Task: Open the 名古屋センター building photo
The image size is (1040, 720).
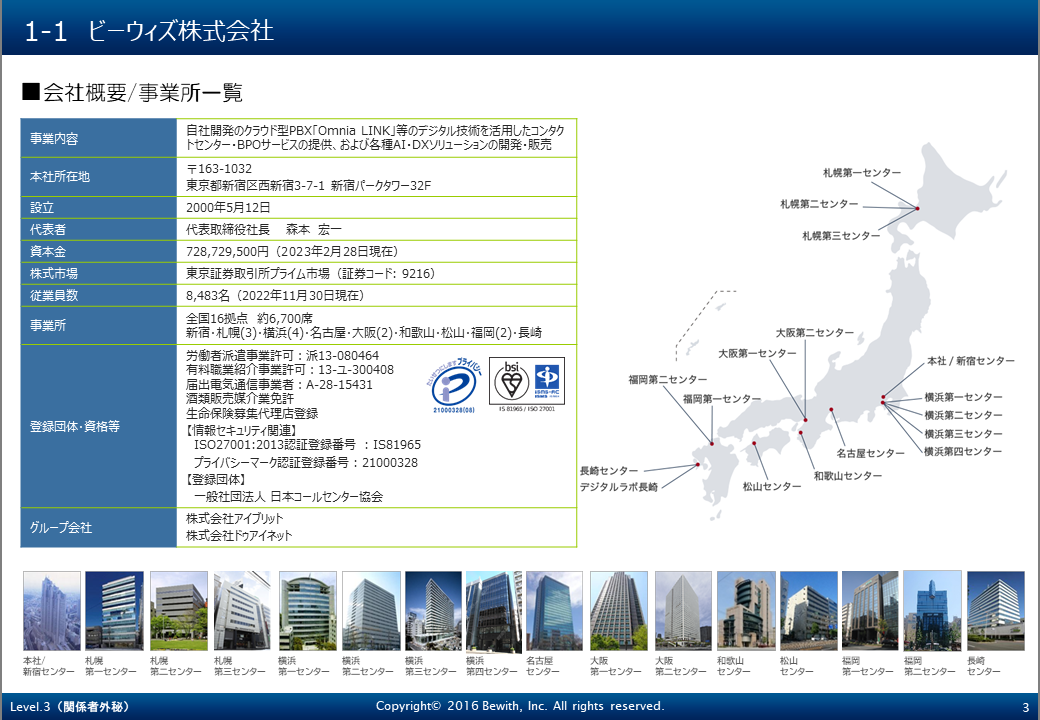Action: pos(554,611)
